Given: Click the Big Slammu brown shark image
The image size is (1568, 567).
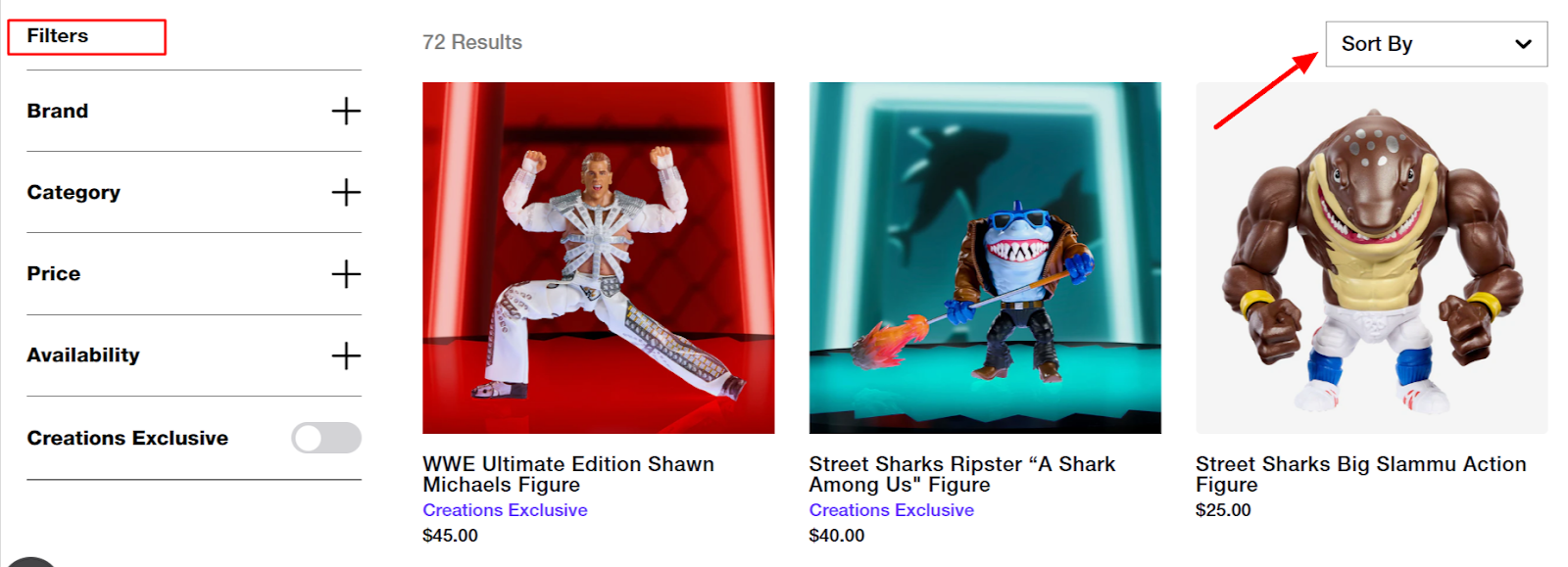Looking at the screenshot, I should (1372, 258).
